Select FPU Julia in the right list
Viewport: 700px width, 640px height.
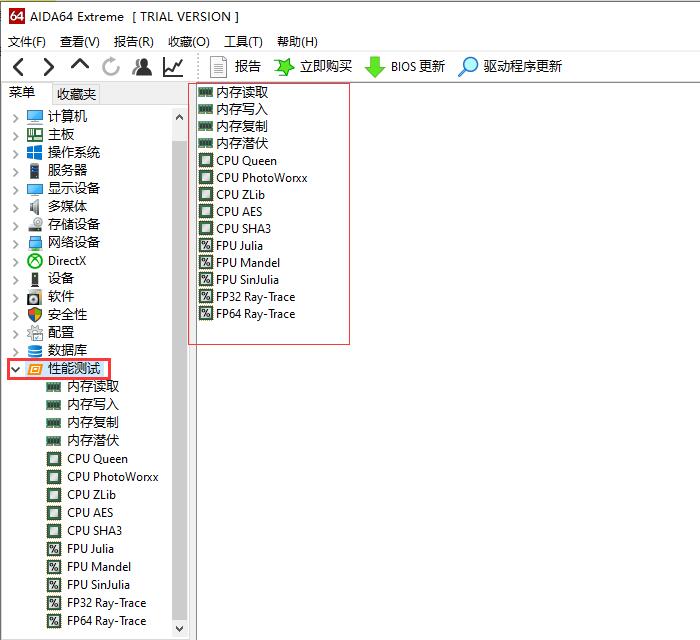[239, 245]
